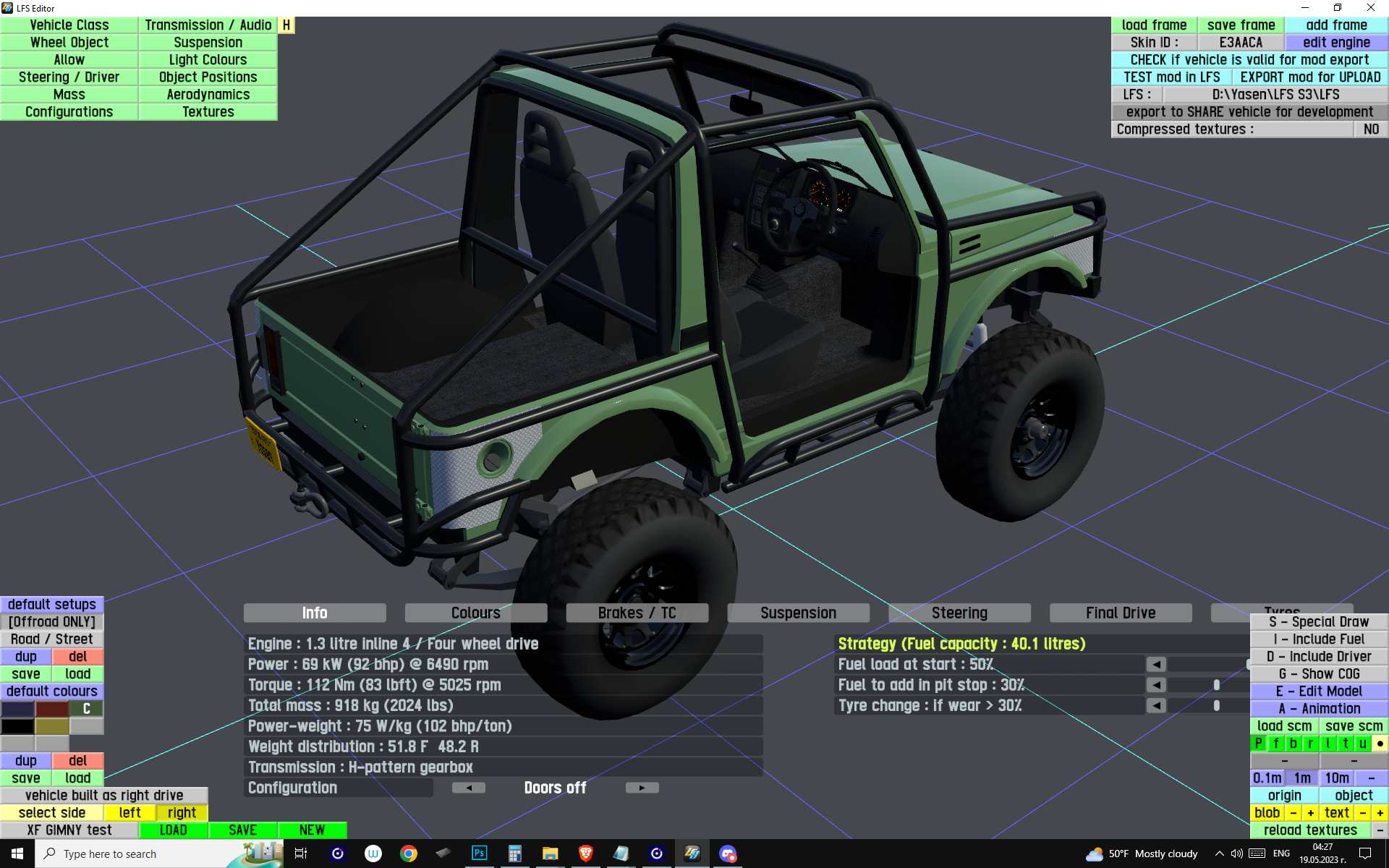Toggle D - Include Driver option

pos(1319,657)
